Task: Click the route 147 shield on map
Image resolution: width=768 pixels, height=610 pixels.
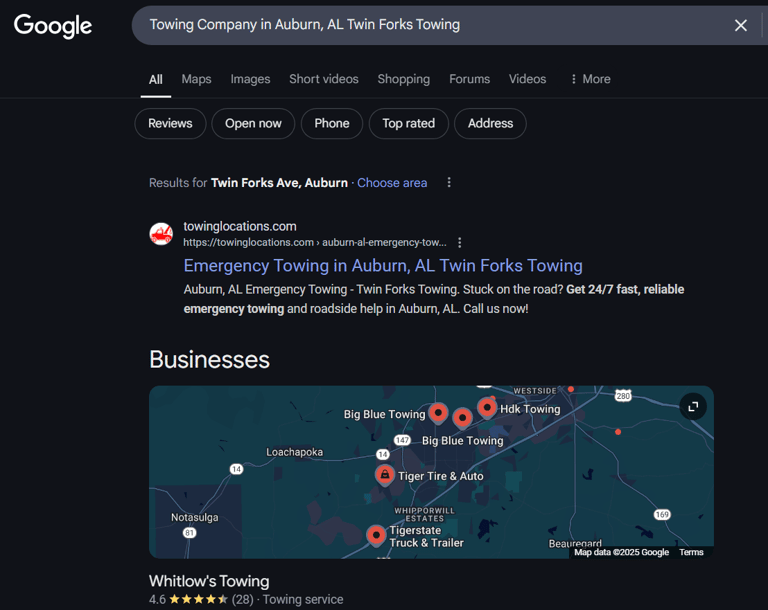Action: 402,440
